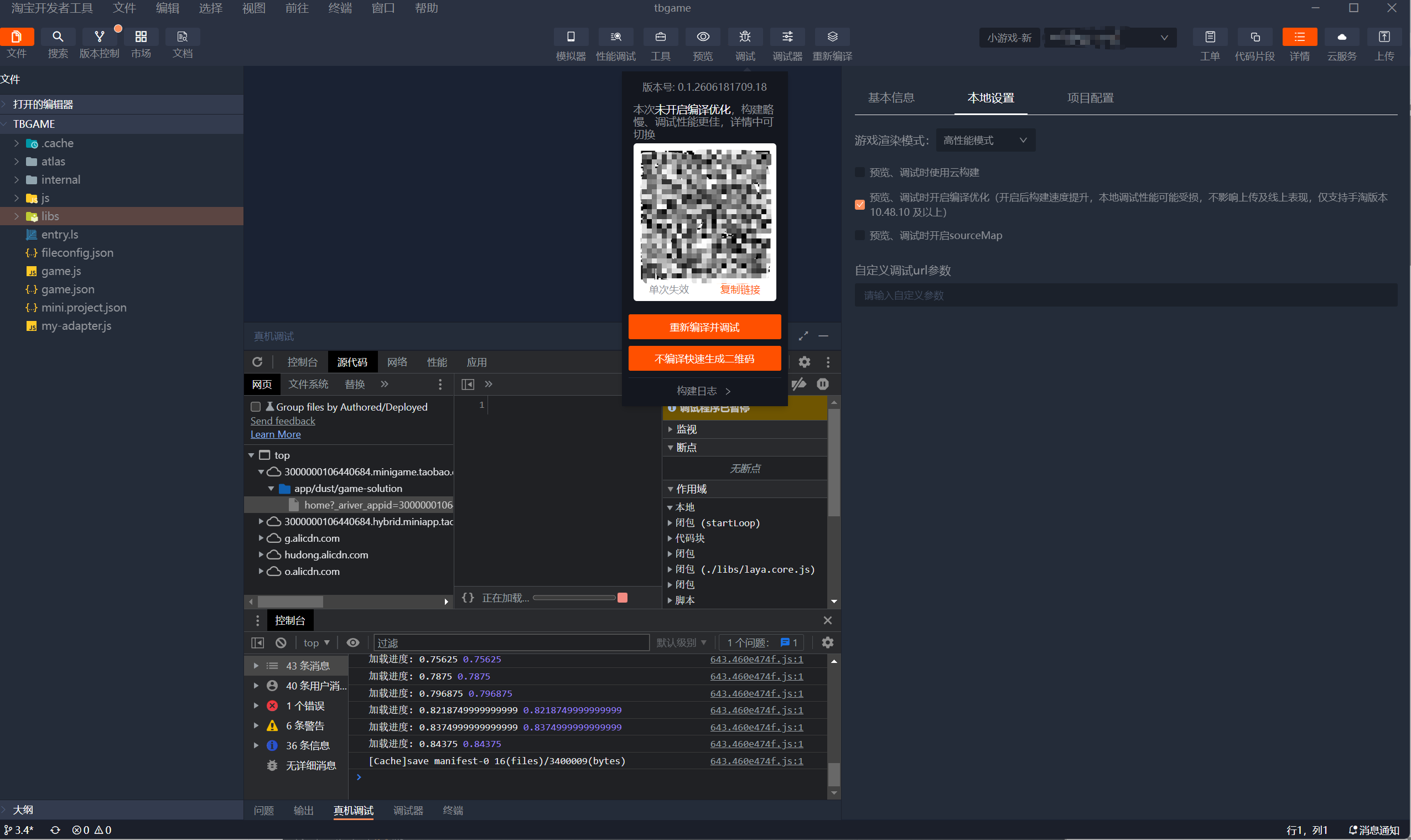Toggle the 详情 details panel icon
This screenshot has height=840, width=1411.
pyautogui.click(x=1299, y=37)
